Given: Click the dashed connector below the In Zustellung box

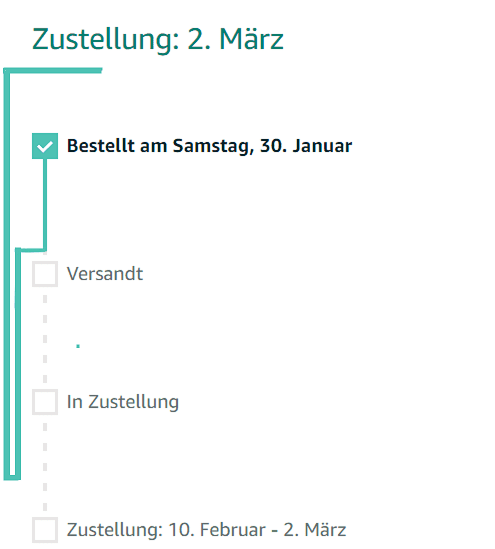Looking at the screenshot, I should (45, 466).
